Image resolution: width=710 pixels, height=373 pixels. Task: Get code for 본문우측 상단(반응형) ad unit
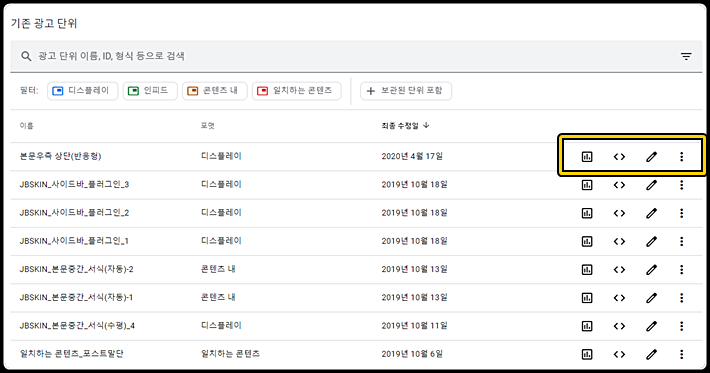[x=619, y=157]
